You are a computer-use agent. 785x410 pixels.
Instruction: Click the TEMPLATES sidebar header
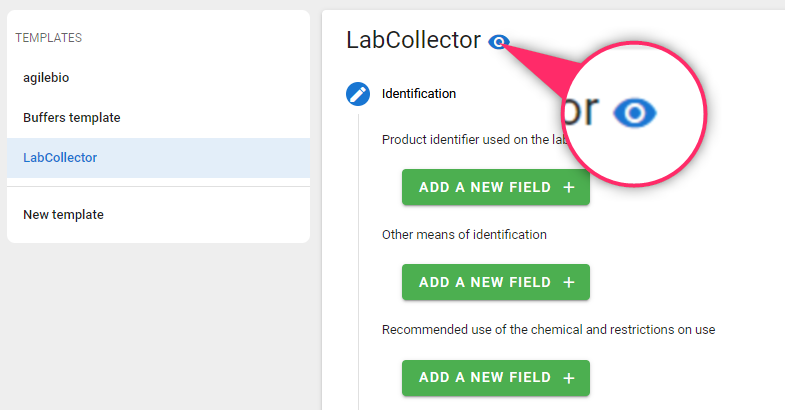tap(49, 38)
